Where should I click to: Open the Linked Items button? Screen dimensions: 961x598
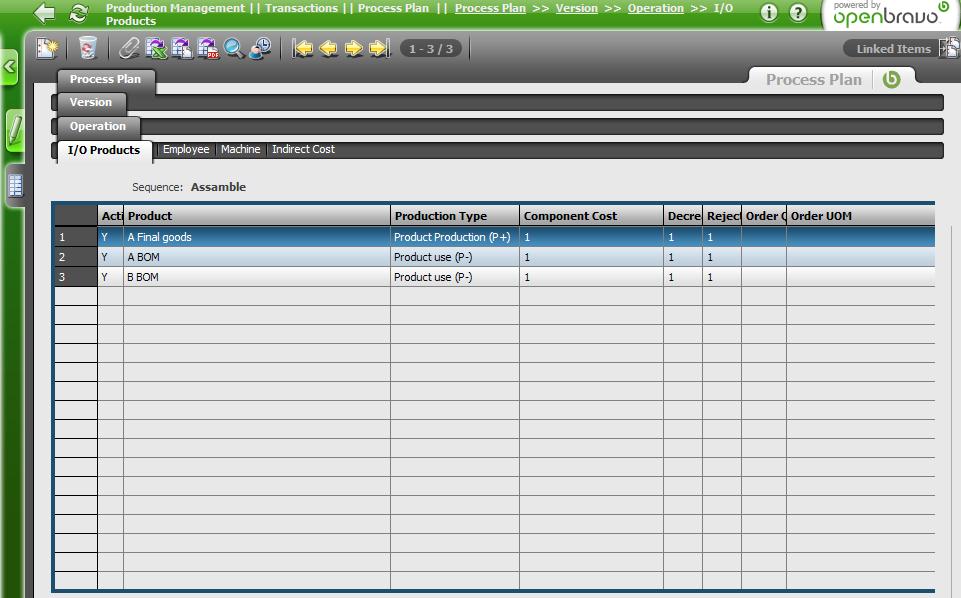click(893, 48)
